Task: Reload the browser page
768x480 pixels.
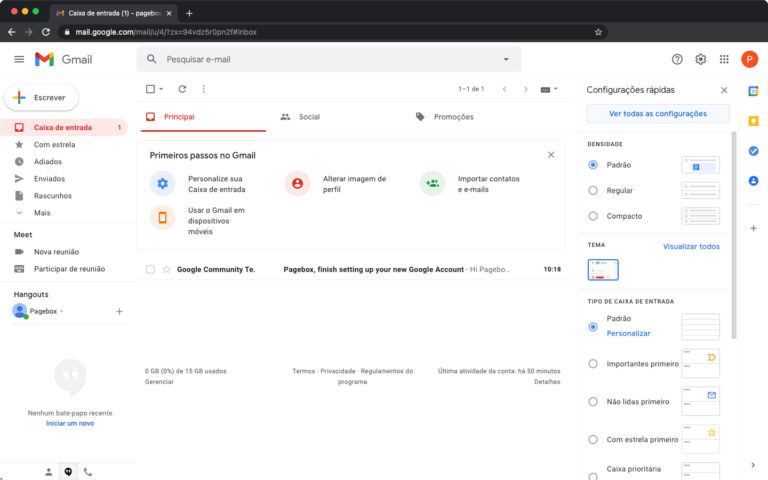Action: [46, 32]
